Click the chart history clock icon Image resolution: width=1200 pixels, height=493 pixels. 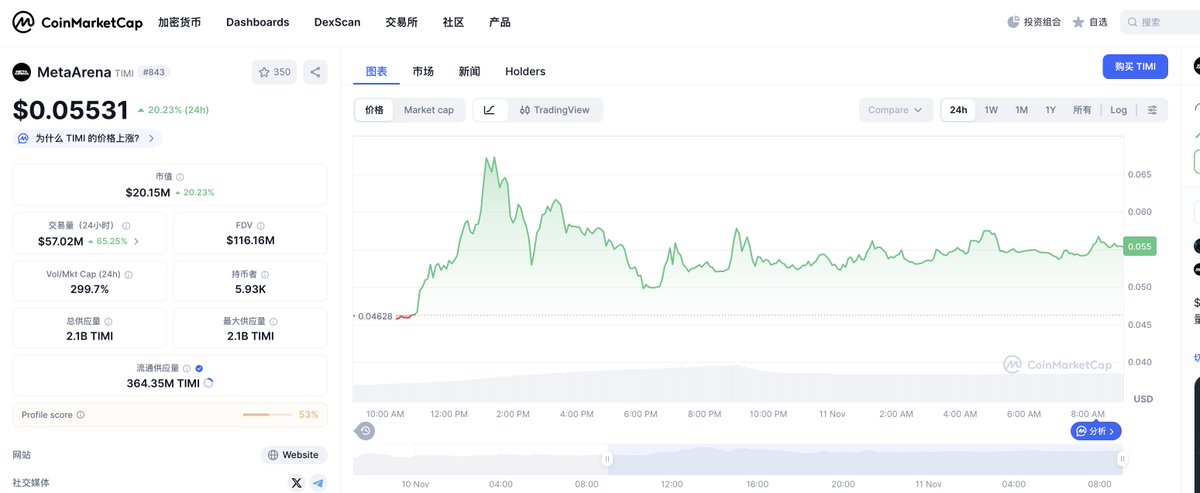click(x=366, y=431)
